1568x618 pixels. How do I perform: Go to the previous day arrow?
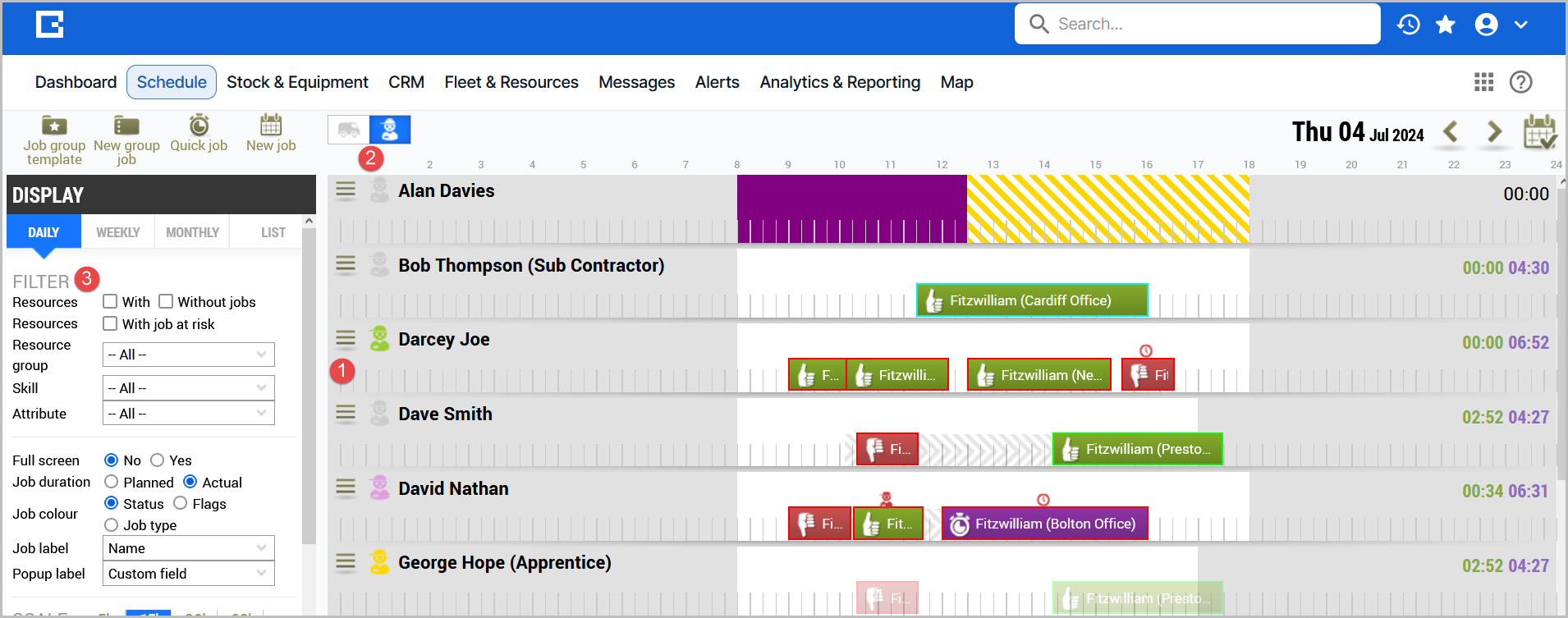(x=1451, y=131)
